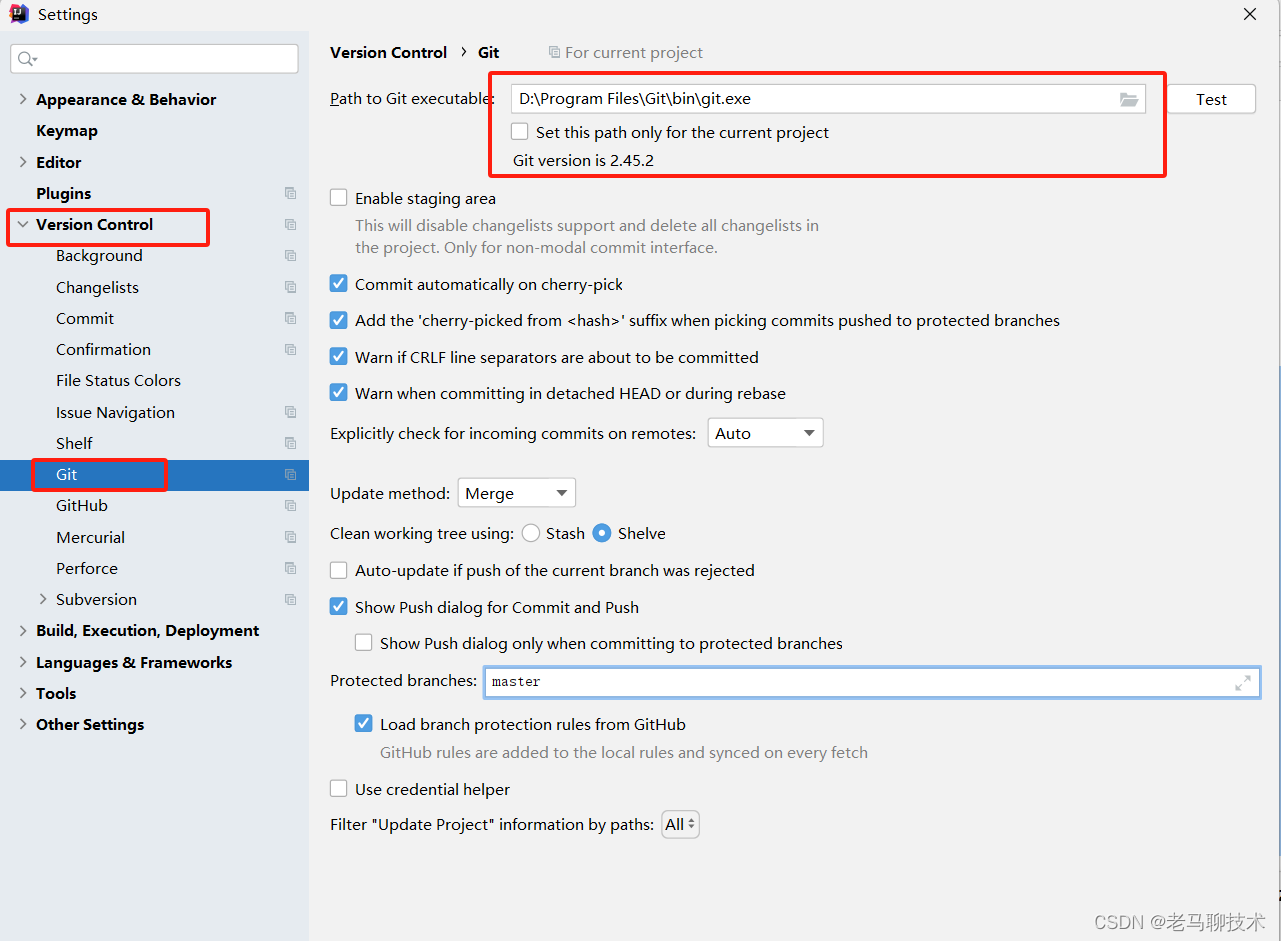Image resolution: width=1281 pixels, height=941 pixels.
Task: Click the Protected branches text field
Action: [871, 682]
